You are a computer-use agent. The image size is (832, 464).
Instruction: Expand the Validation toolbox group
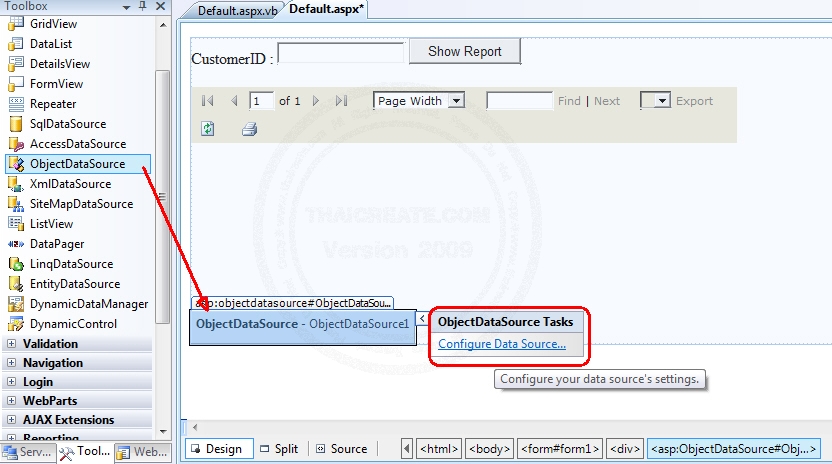coord(11,343)
